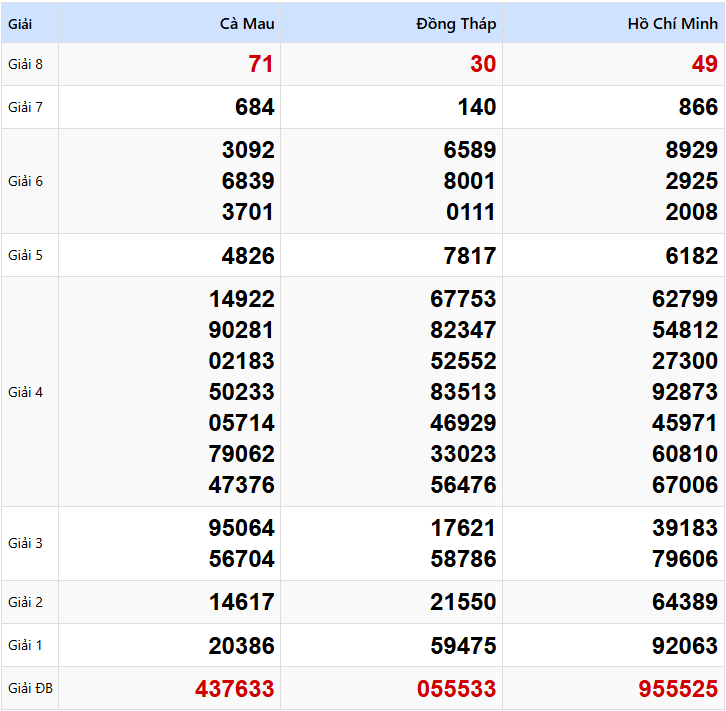Select the Giải 5 row label
Viewport: 726px width, 711px height.
point(25,255)
